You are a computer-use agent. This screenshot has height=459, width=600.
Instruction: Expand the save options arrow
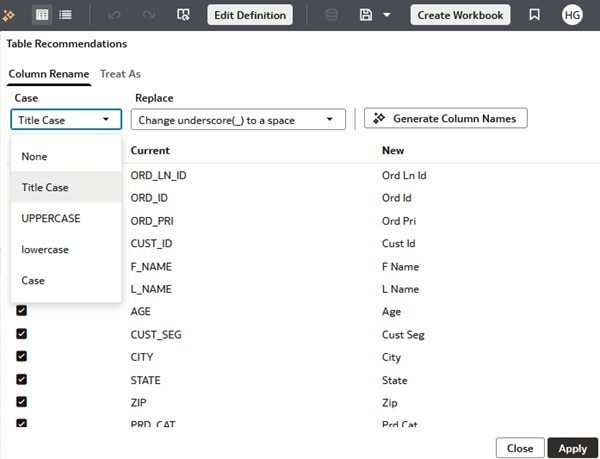tap(387, 15)
